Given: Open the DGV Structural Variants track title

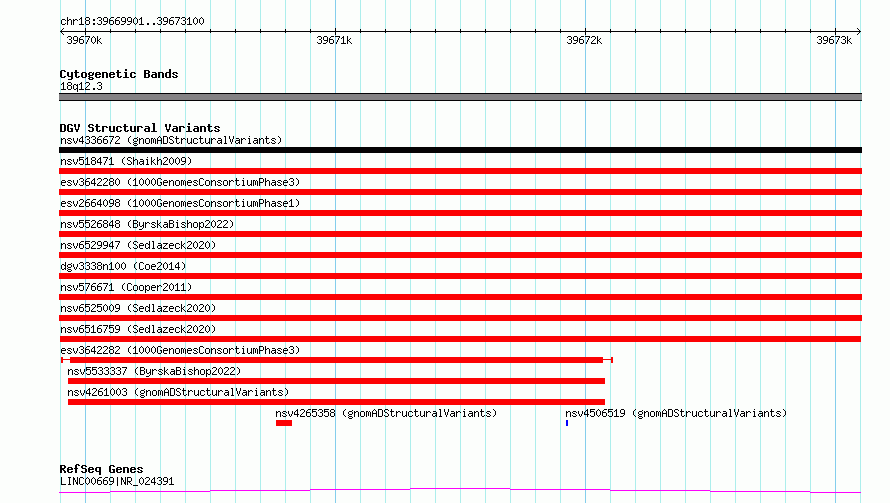Looking at the screenshot, I should [140, 128].
